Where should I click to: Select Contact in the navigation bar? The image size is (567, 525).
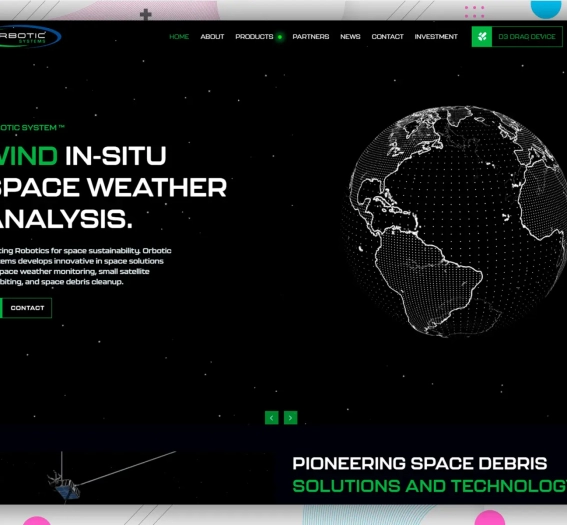387,37
